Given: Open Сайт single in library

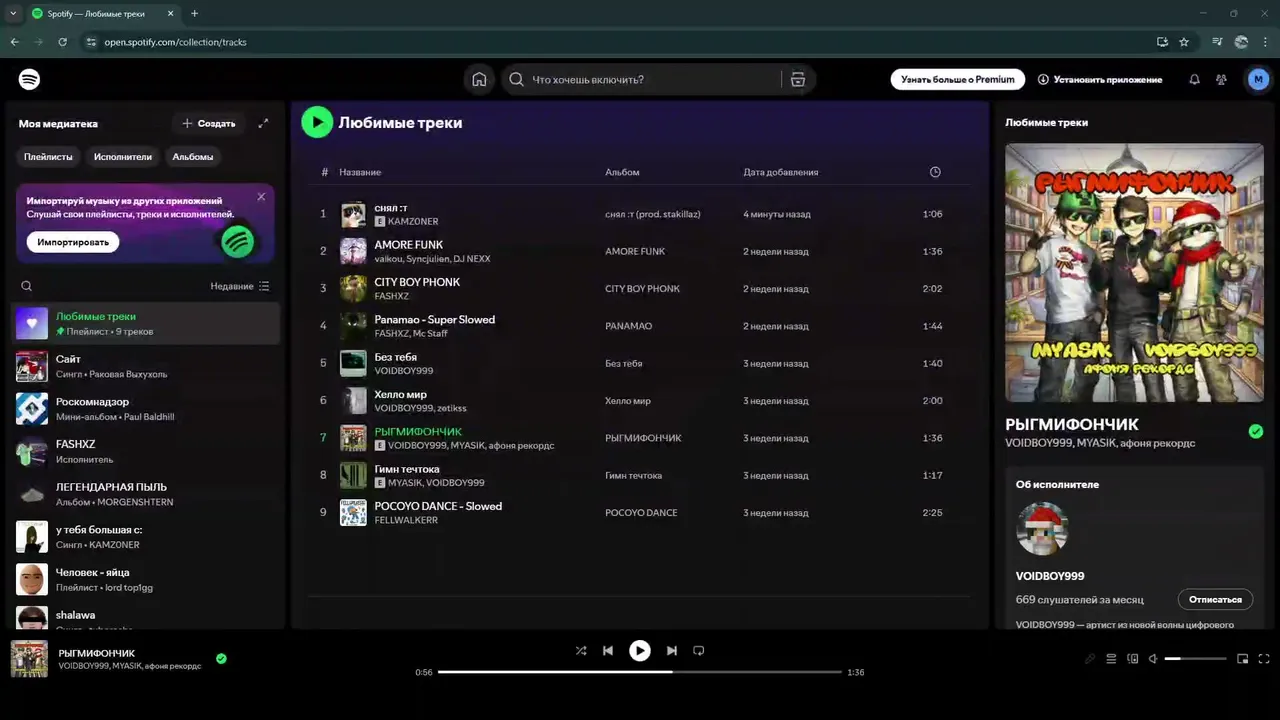Looking at the screenshot, I should pos(147,366).
